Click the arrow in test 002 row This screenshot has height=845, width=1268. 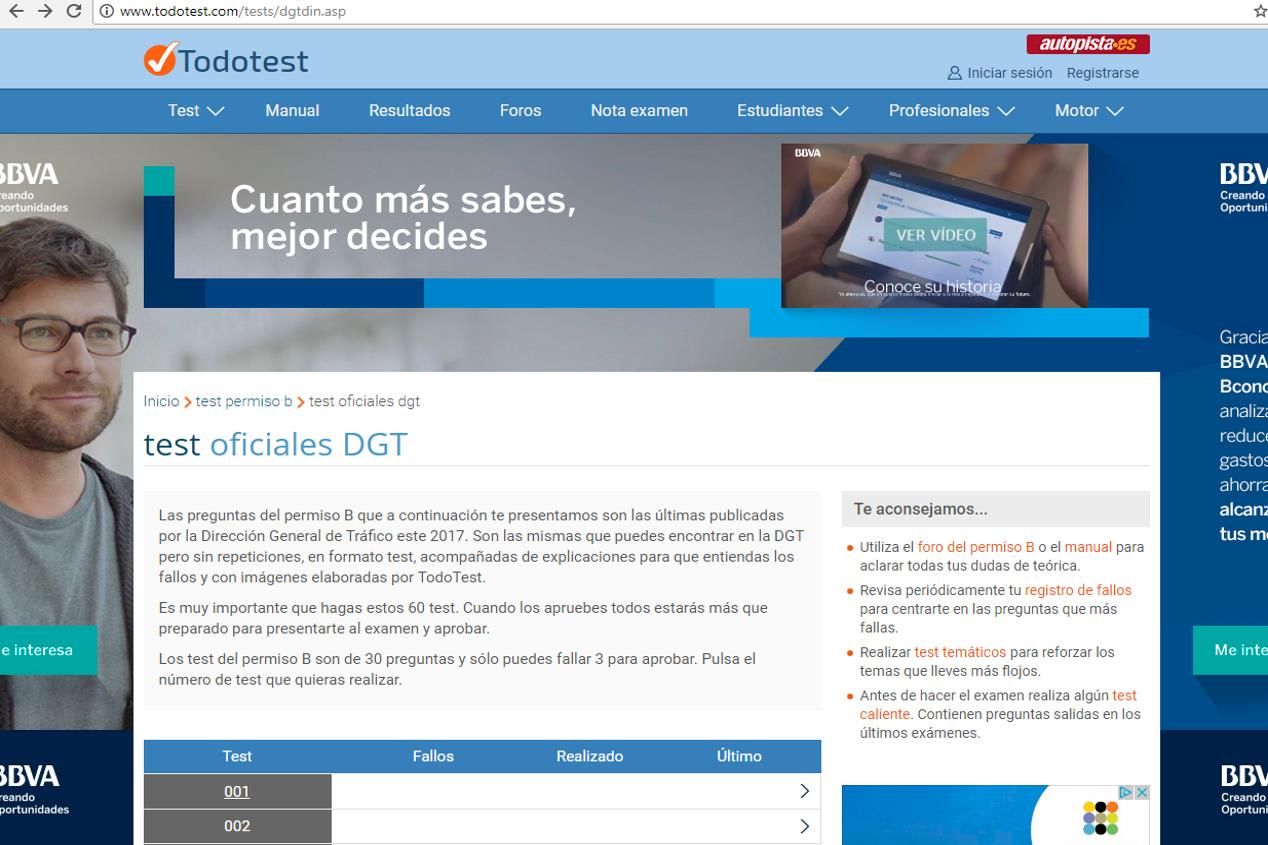(x=804, y=826)
